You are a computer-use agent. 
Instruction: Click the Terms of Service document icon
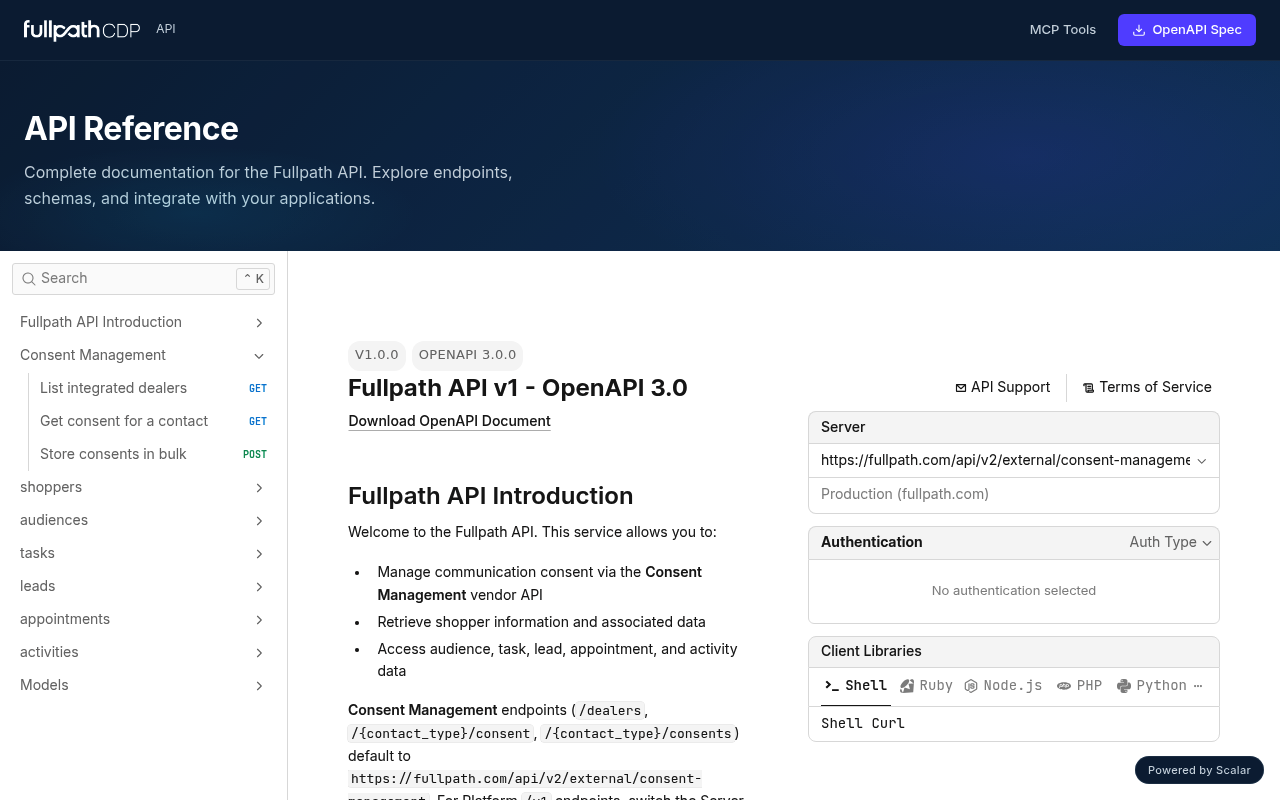coord(1089,388)
